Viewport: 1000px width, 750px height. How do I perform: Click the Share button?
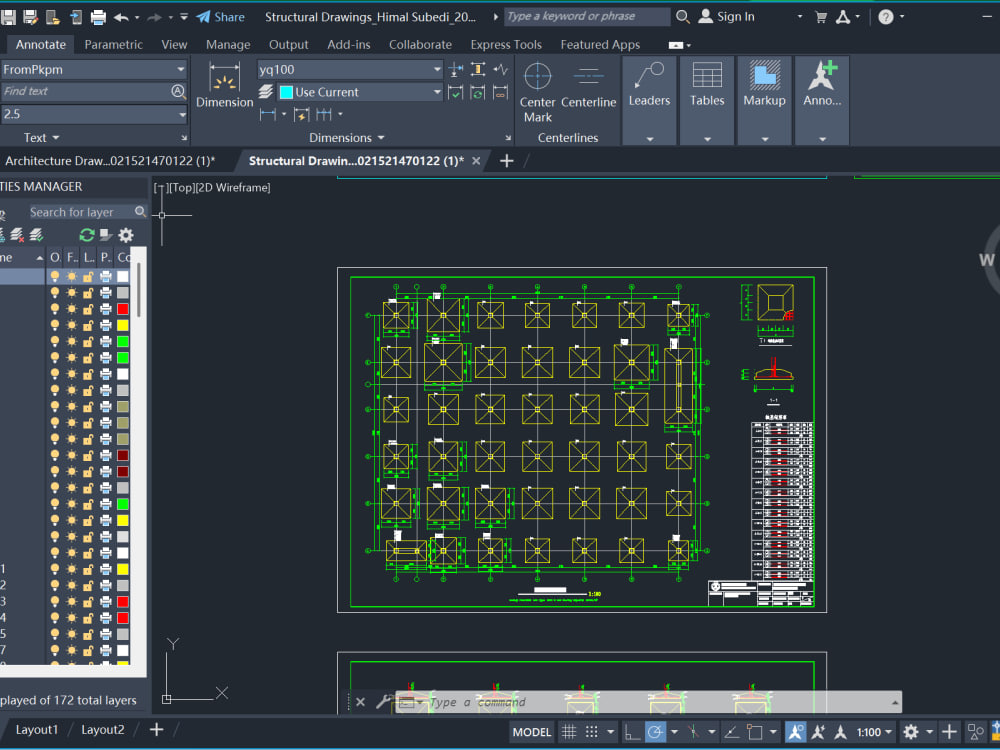(x=221, y=17)
